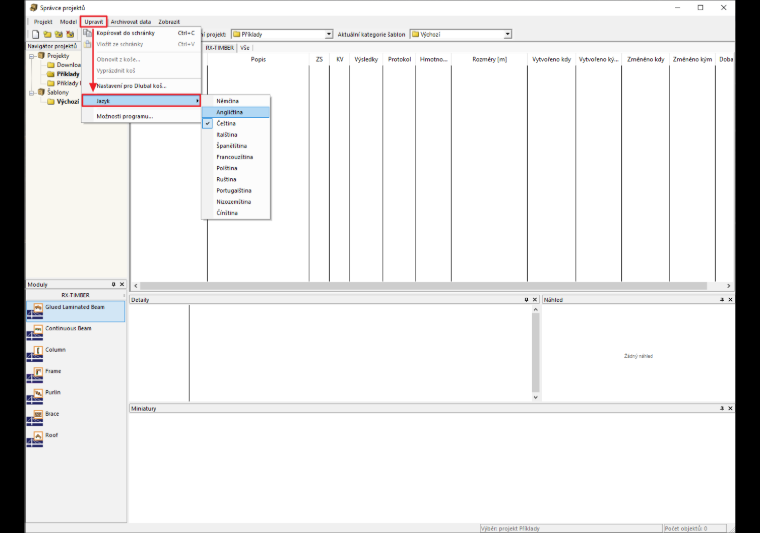Open the template category Výchozí dropdown
This screenshot has width=760, height=533.
coord(507,34)
